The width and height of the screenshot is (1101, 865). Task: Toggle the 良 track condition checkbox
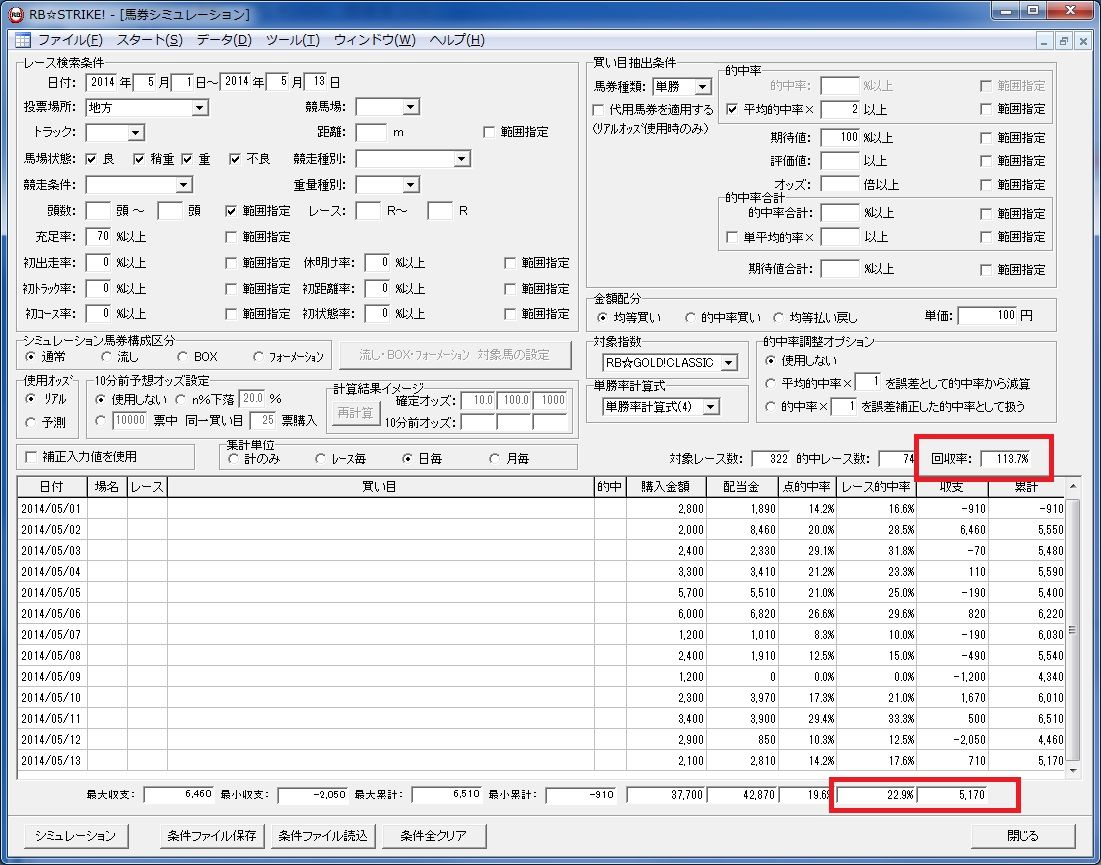pos(91,159)
